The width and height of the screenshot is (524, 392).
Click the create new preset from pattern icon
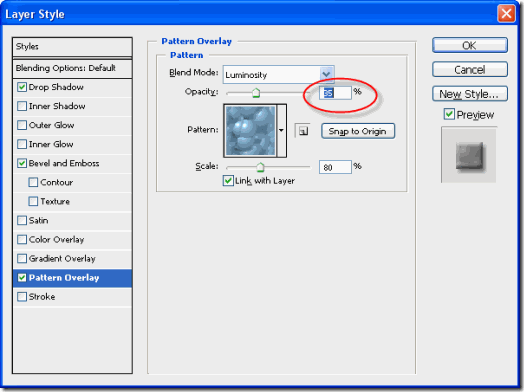click(303, 131)
